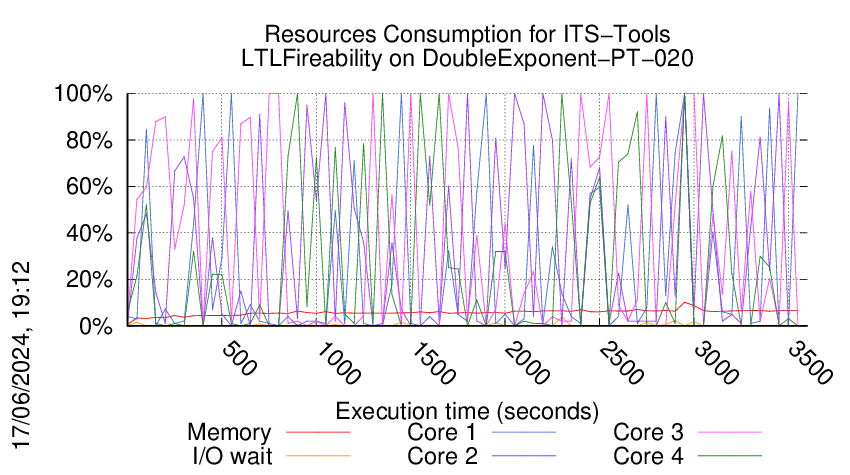850x475 pixels.
Task: Click the '3000' x-axis tick label
Action: click(716, 363)
